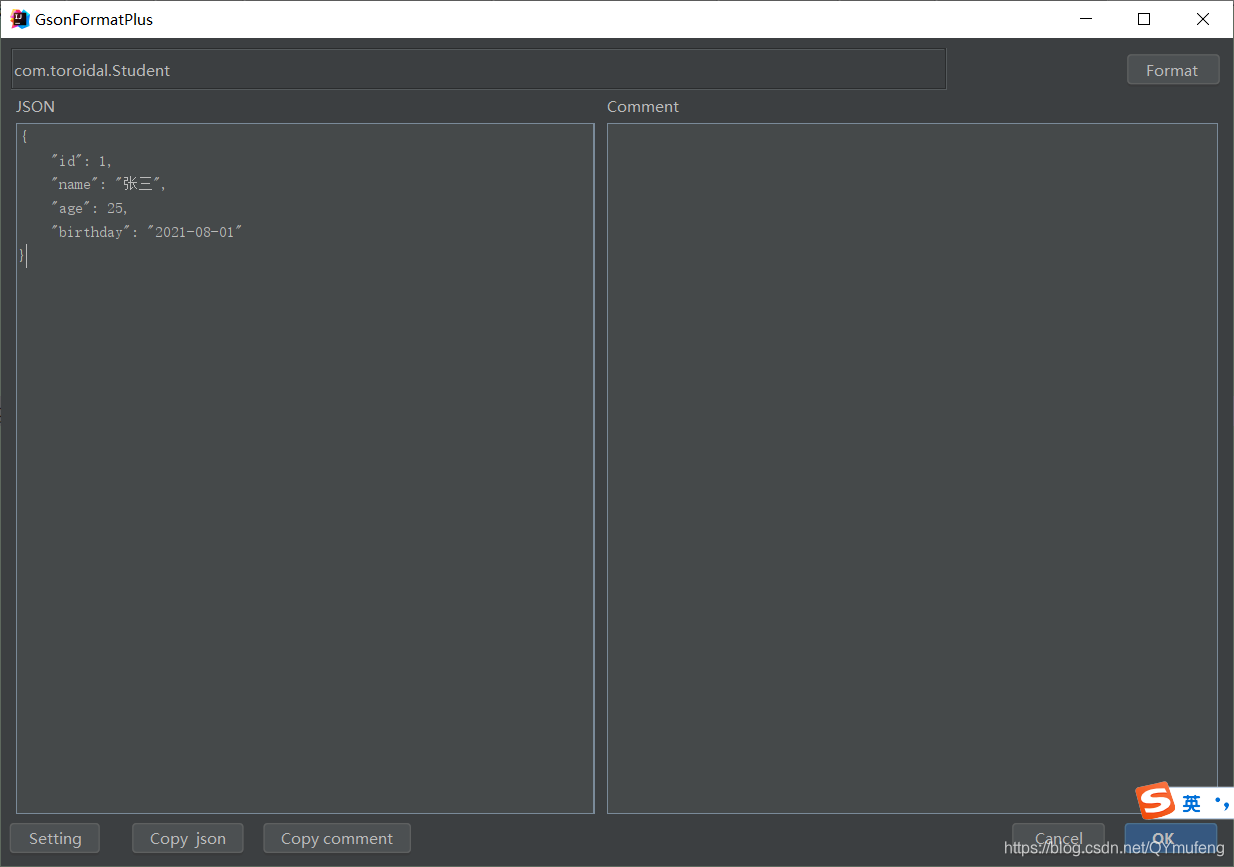Click the GsonFormatPlus app icon in title bar

[19, 19]
